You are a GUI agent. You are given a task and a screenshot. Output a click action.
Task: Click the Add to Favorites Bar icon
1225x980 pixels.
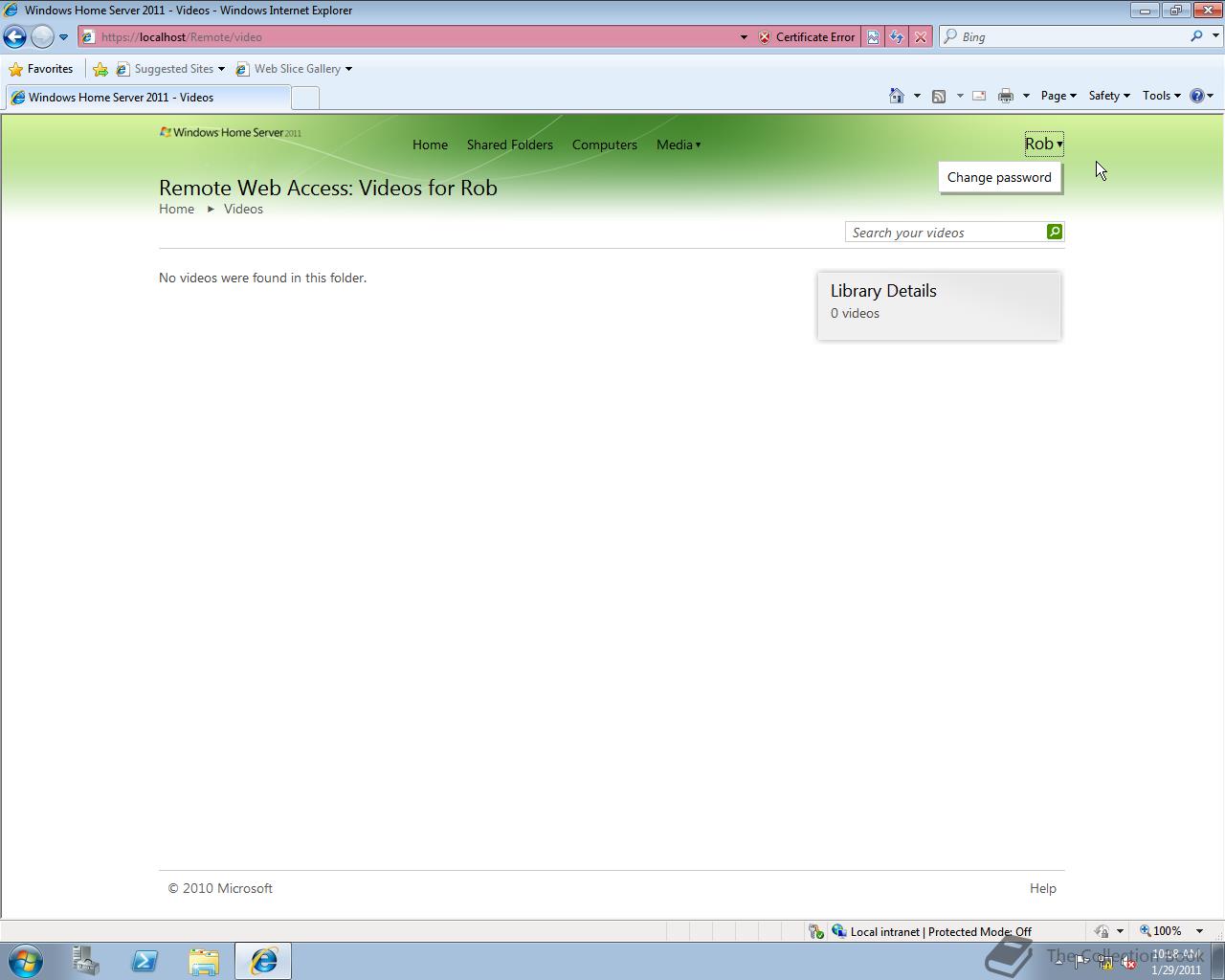click(x=100, y=69)
